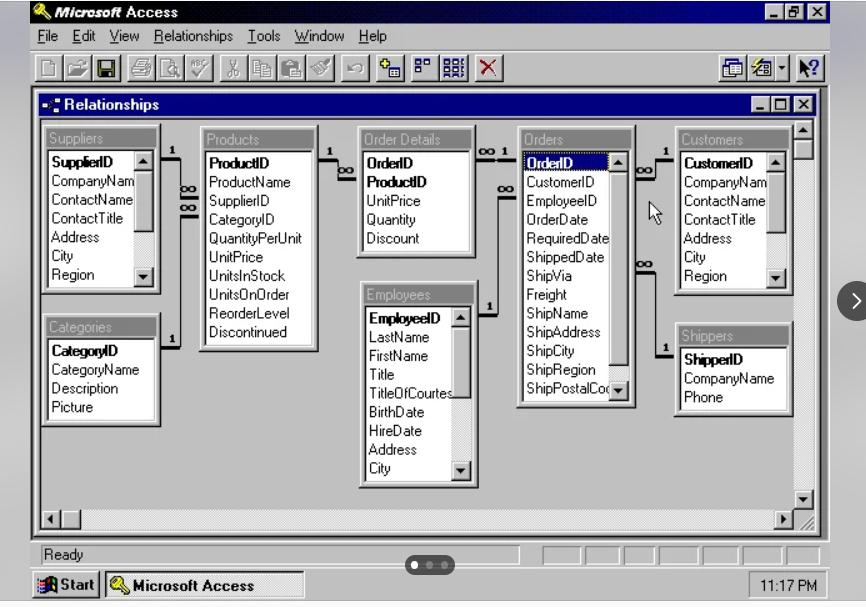Screen dimensions: 866x607
Task: Save the relationships layout with floppy icon
Action: 106,68
